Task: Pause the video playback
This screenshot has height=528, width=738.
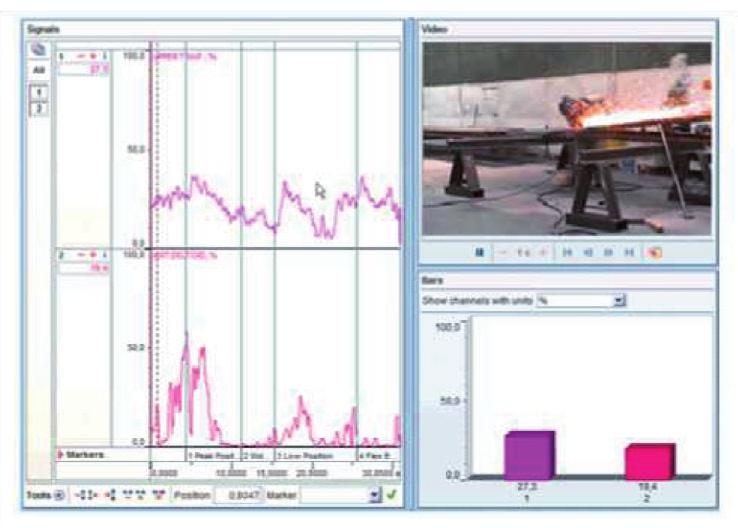Action: (480, 253)
